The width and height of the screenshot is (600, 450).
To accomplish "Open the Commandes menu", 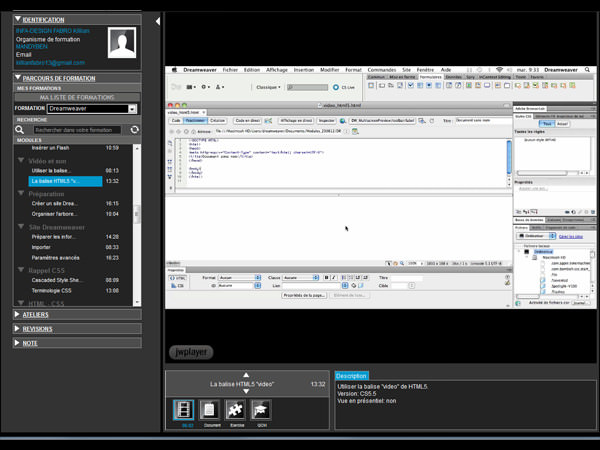I will (x=382, y=70).
